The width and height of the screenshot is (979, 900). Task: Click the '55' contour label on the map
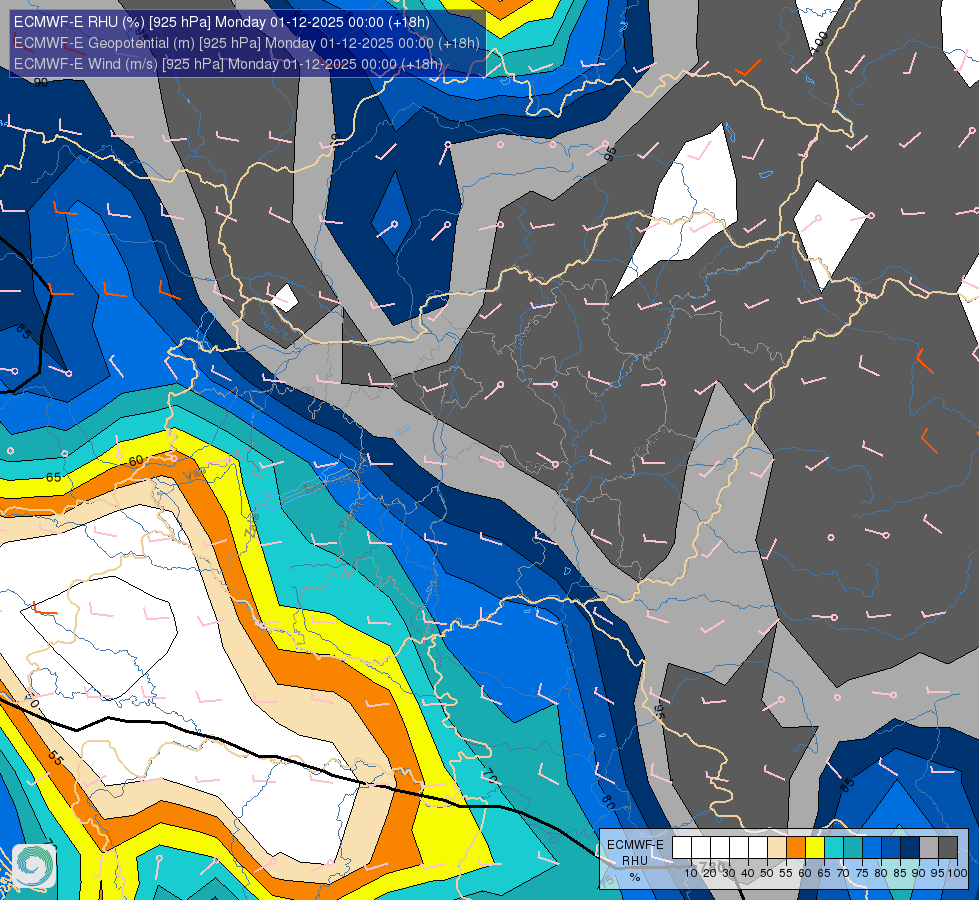tap(55, 758)
